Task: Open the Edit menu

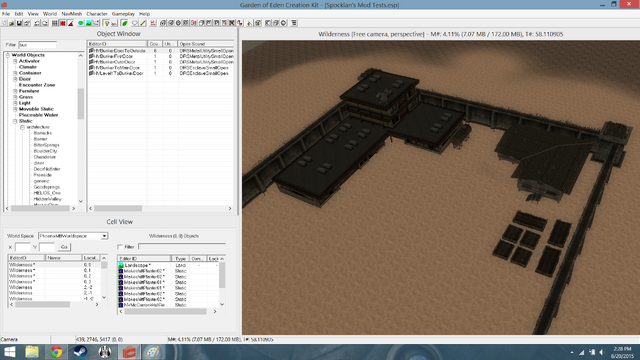Action: pos(19,14)
